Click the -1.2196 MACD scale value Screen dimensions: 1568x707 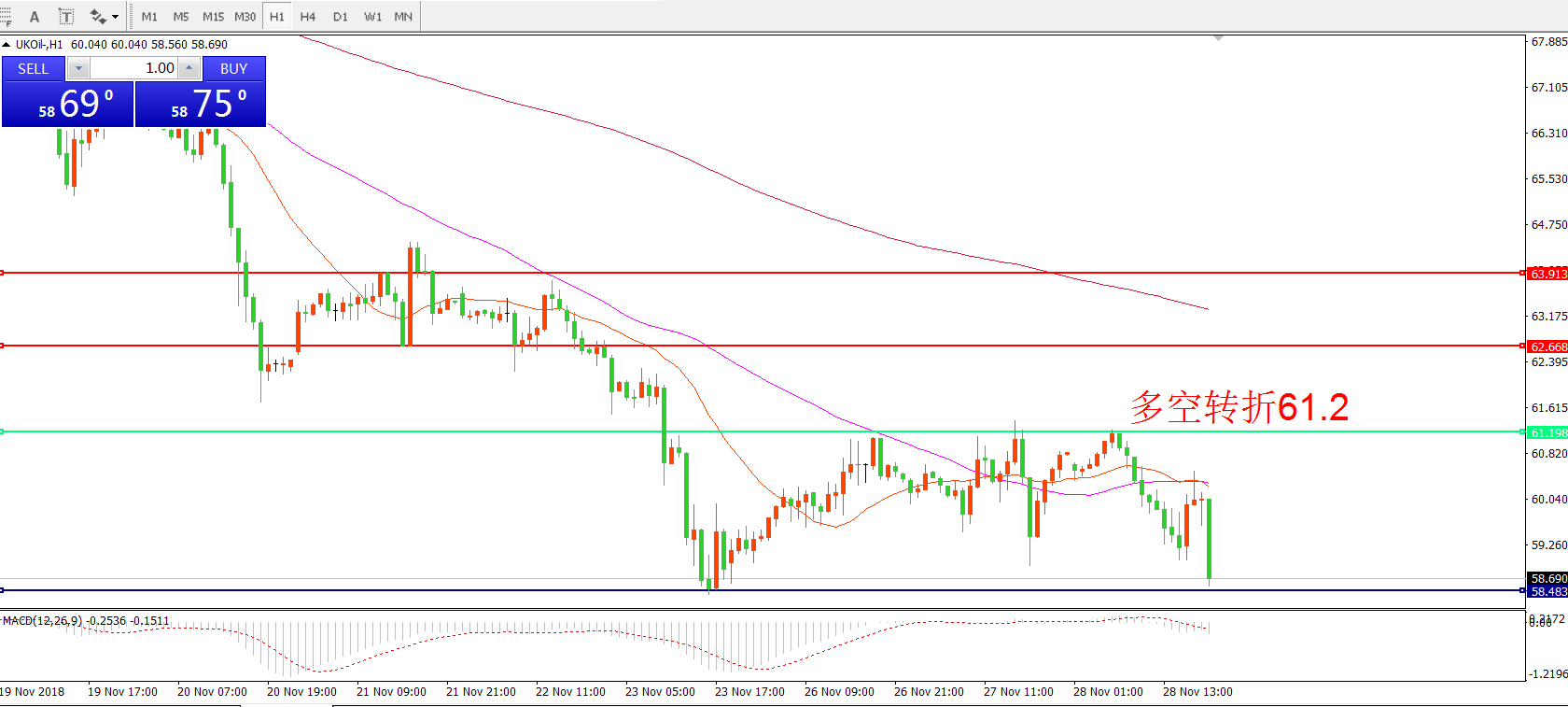(1548, 674)
